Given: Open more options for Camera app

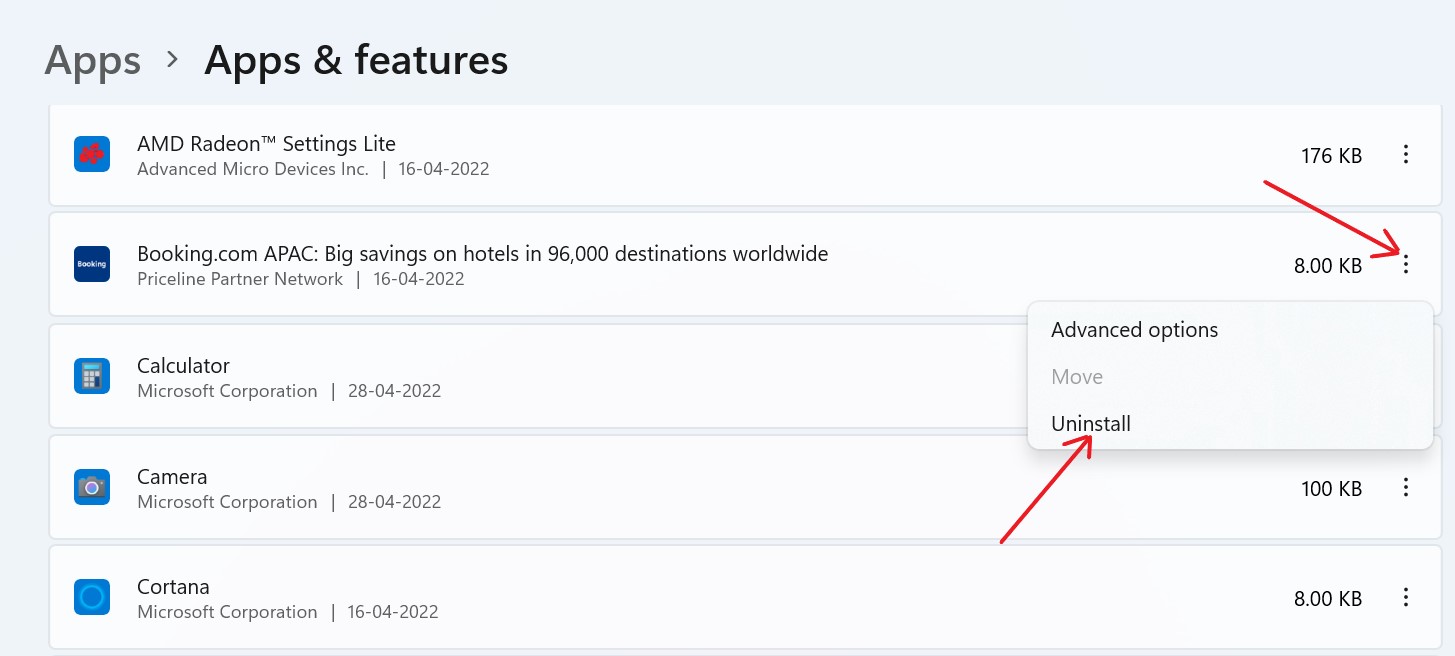Looking at the screenshot, I should (1406, 488).
